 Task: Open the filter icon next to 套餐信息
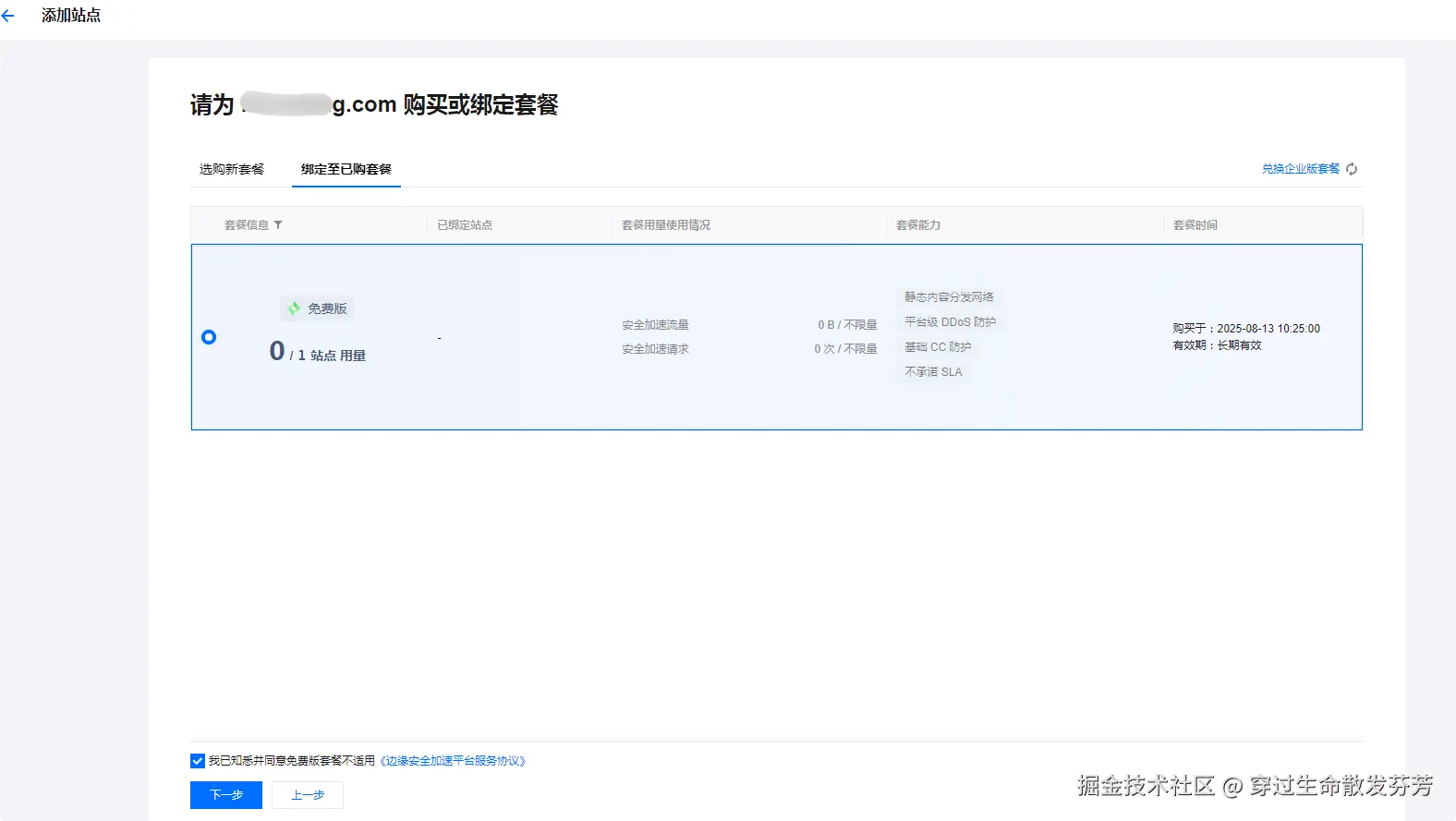278,225
